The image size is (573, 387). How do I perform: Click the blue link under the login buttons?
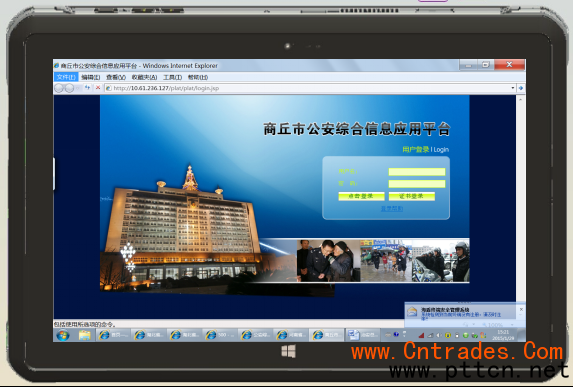tap(392, 209)
